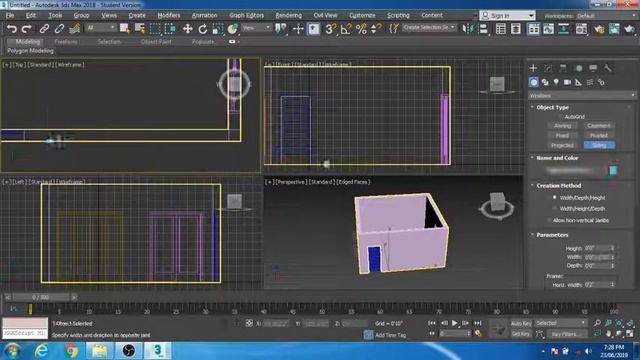
Task: Open the selection filter All dropdown
Action: coord(101,28)
